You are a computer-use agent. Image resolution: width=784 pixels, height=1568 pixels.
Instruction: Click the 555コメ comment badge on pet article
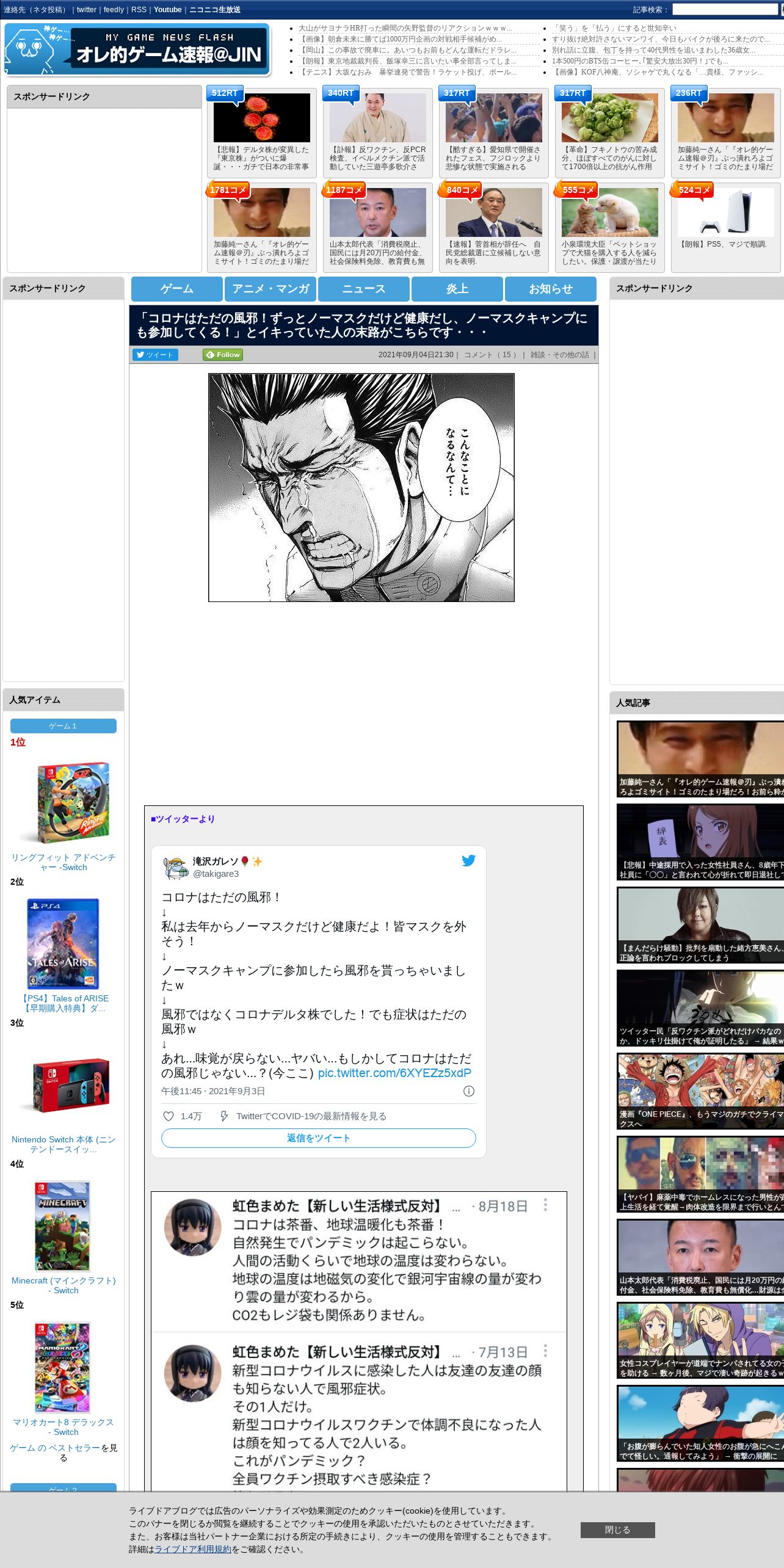[578, 190]
